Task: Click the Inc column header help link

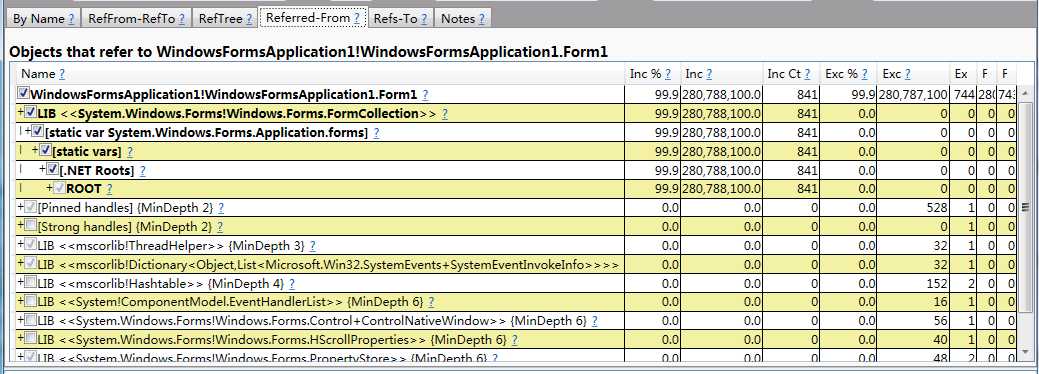Action: (x=708, y=74)
